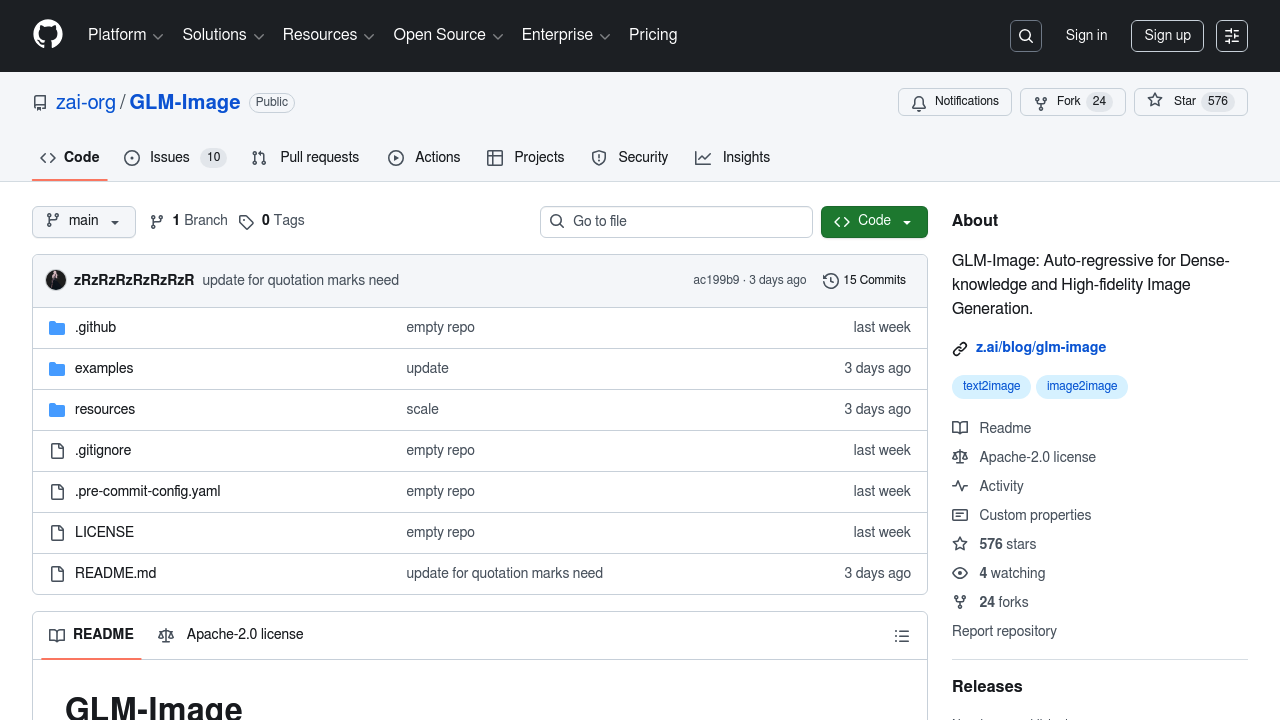1280x720 pixels.
Task: Click the Readme book icon in About
Action: click(960, 428)
